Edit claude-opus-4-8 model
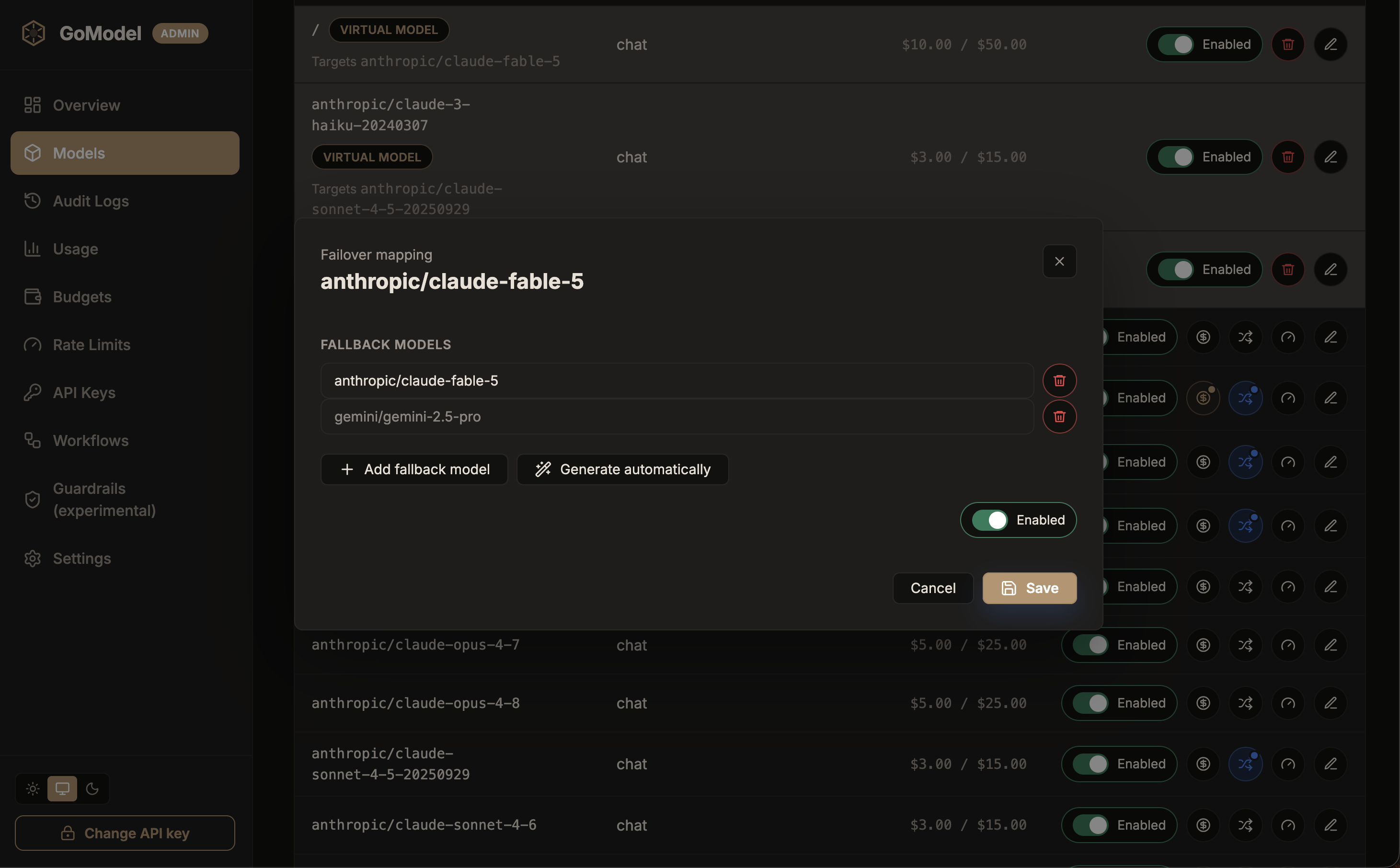The height and width of the screenshot is (868, 1400). [1331, 703]
